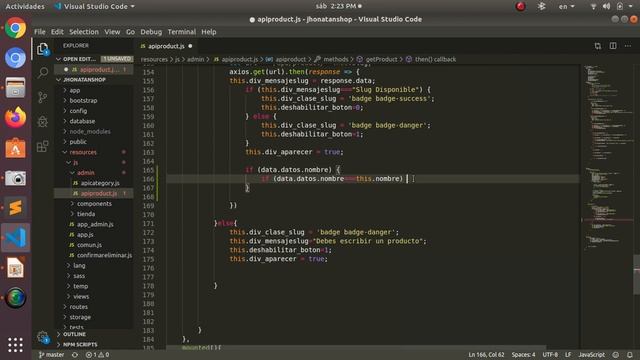The image size is (640, 360).
Task: Show errors and warnings count
Action: [97, 355]
